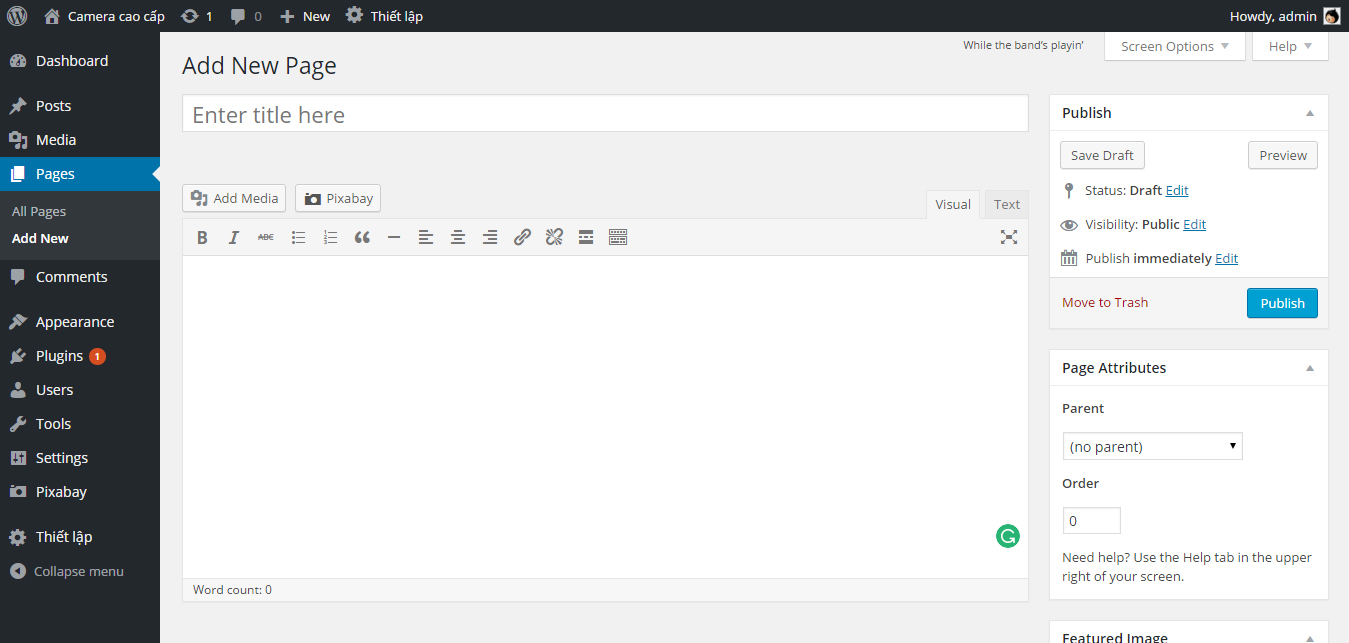
Task: Click inside the content editor area
Action: (x=605, y=416)
